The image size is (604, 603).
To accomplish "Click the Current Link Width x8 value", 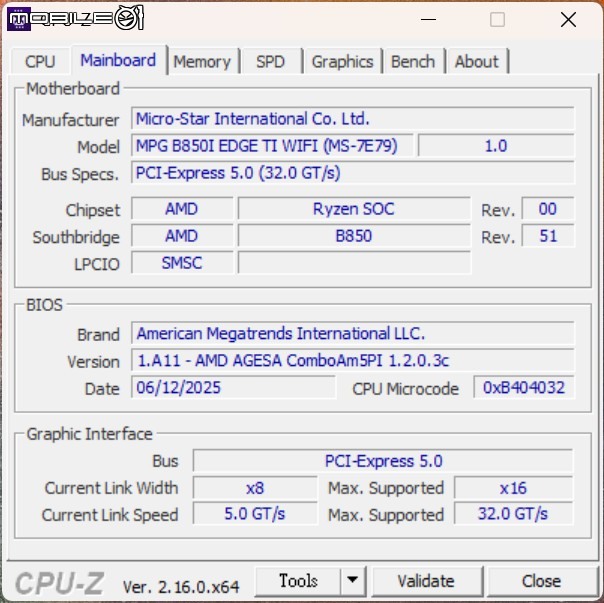I will click(255, 488).
